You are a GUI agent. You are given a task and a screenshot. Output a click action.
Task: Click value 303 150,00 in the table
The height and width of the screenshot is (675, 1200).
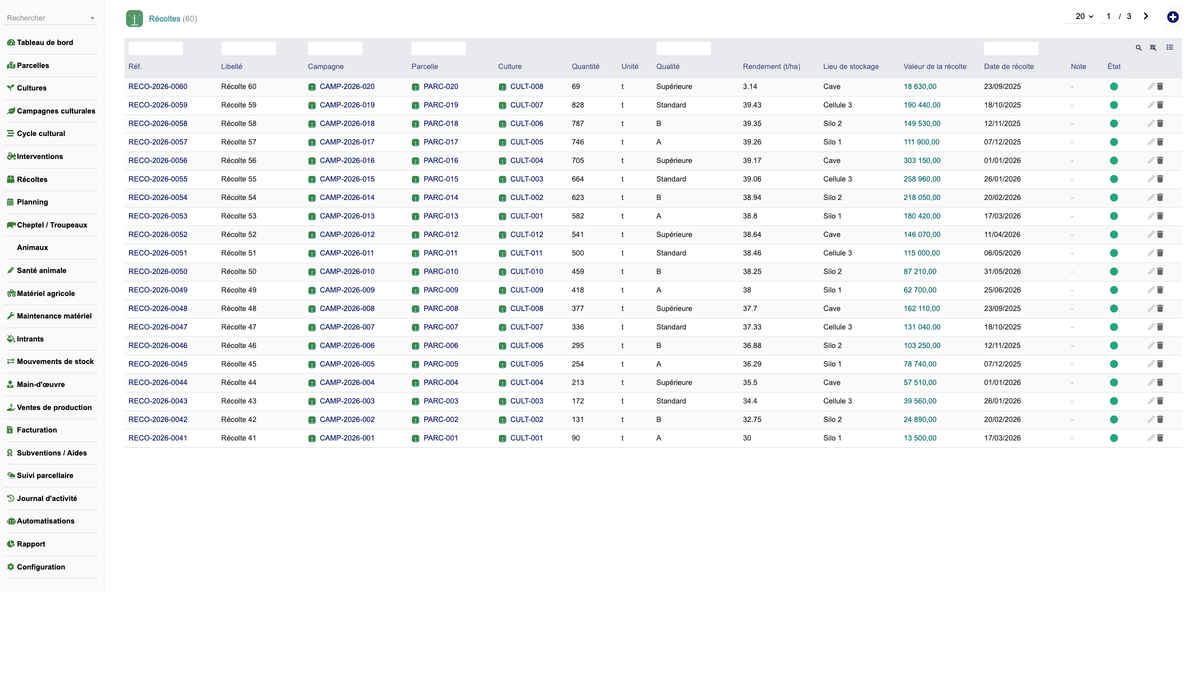pyautogui.click(x=922, y=161)
